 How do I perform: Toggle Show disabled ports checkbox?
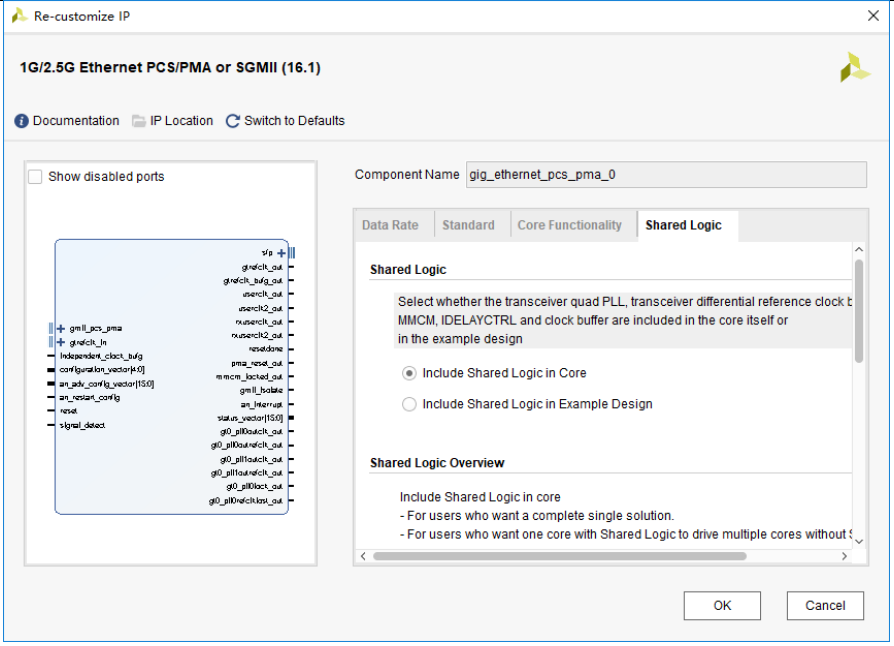click(36, 177)
